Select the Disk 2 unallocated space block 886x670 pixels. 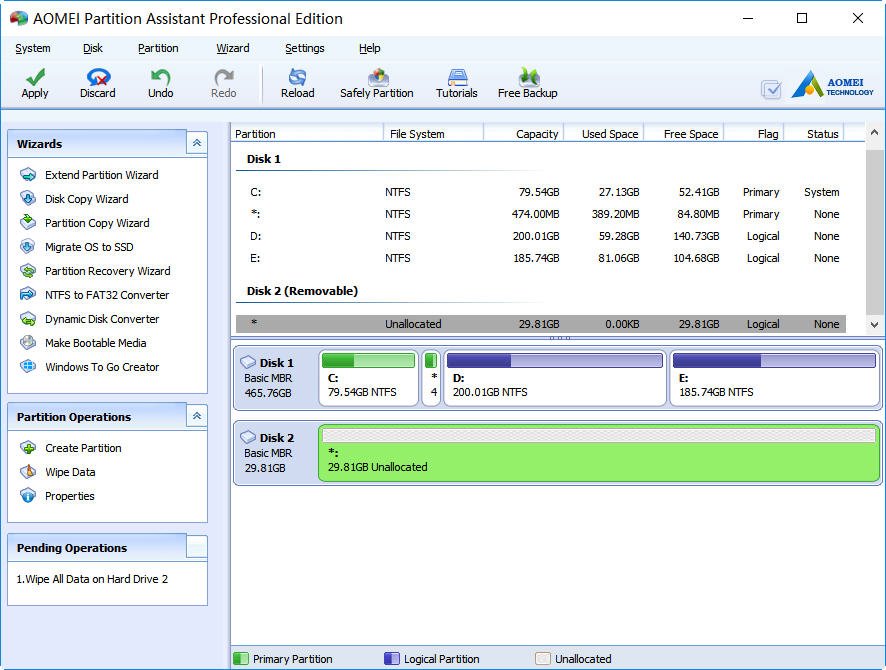[x=598, y=453]
